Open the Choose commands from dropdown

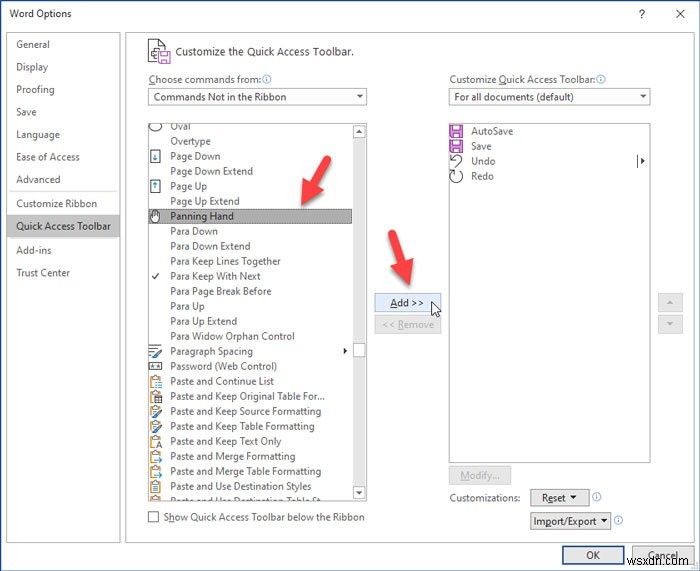click(257, 97)
